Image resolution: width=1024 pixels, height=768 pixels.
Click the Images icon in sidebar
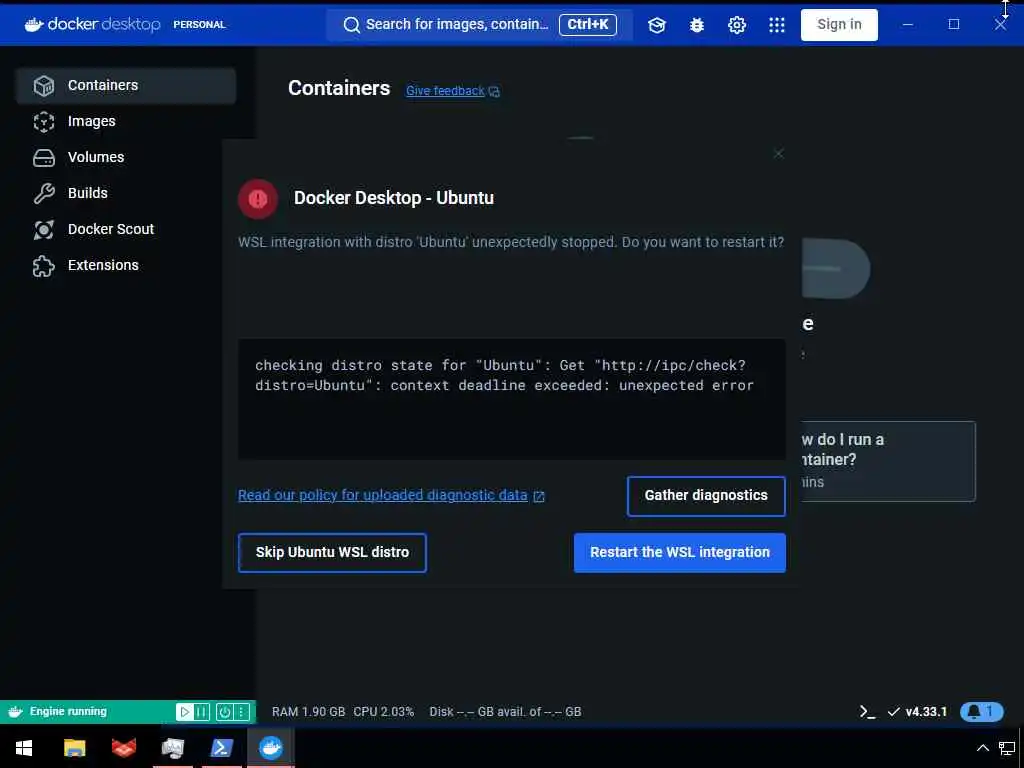click(x=44, y=121)
